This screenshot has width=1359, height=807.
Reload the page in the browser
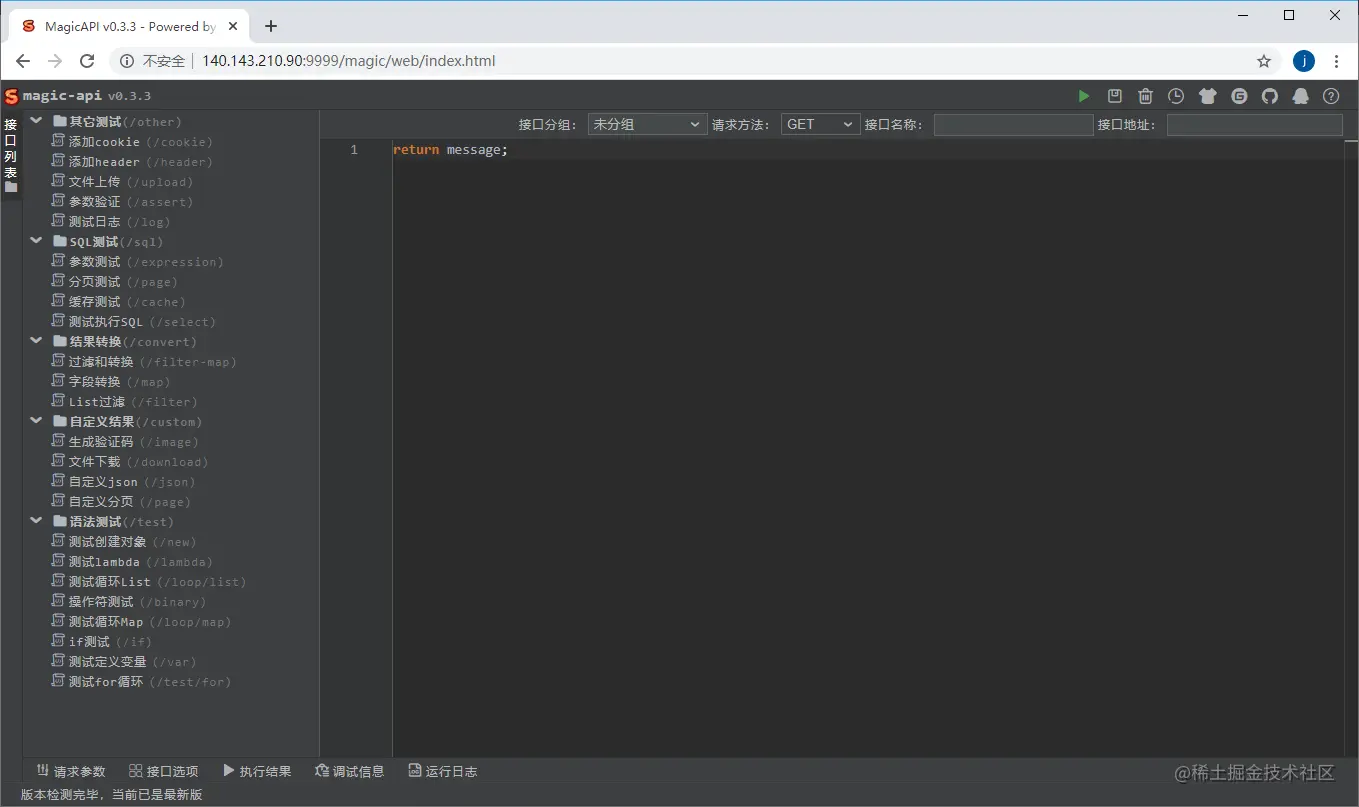[x=87, y=61]
